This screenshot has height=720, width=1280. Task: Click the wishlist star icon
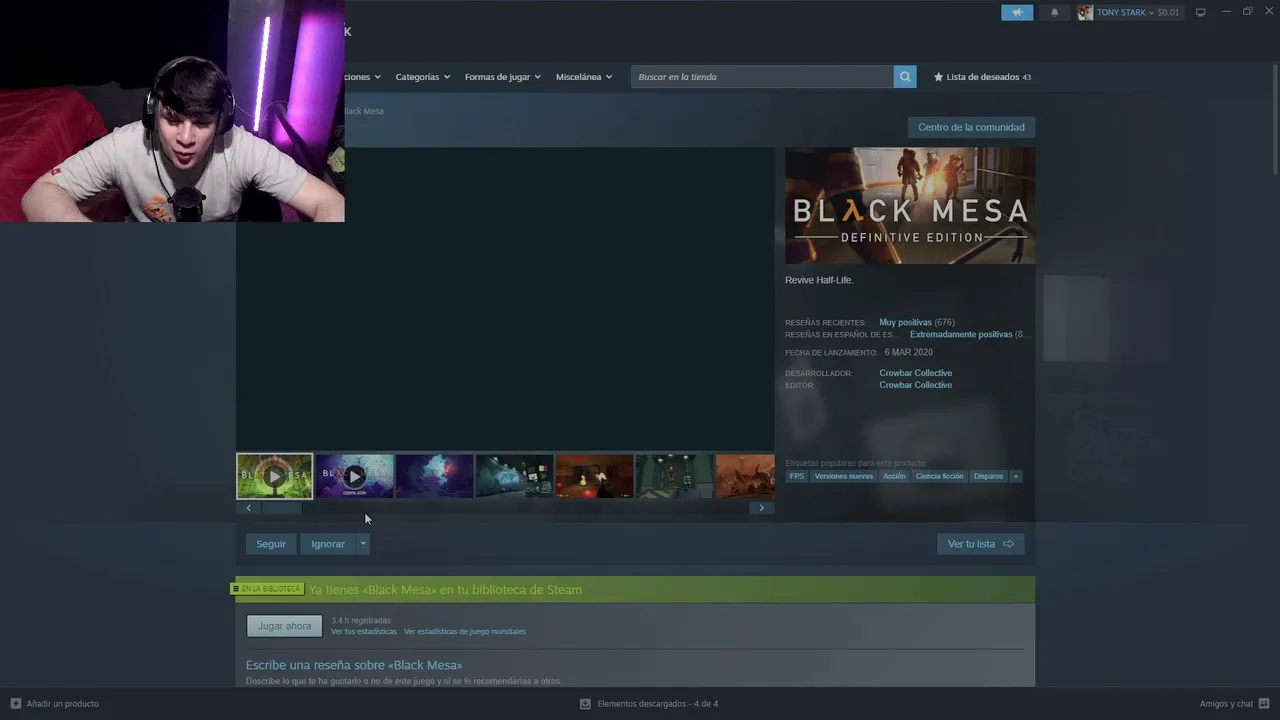point(938,77)
